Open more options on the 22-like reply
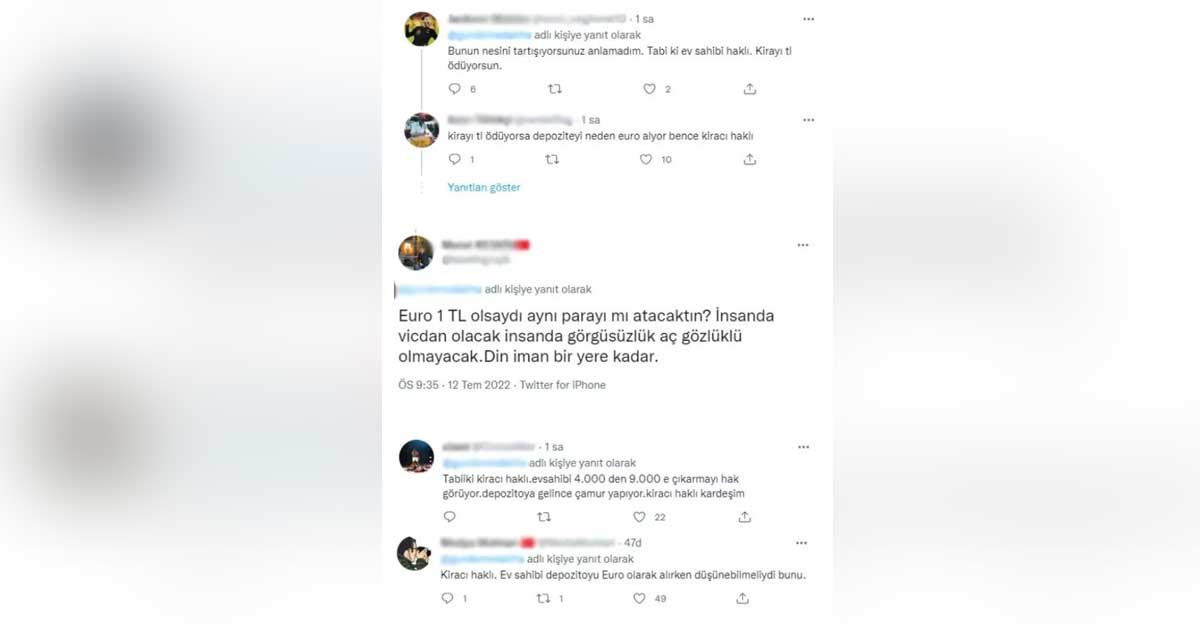 pos(803,447)
